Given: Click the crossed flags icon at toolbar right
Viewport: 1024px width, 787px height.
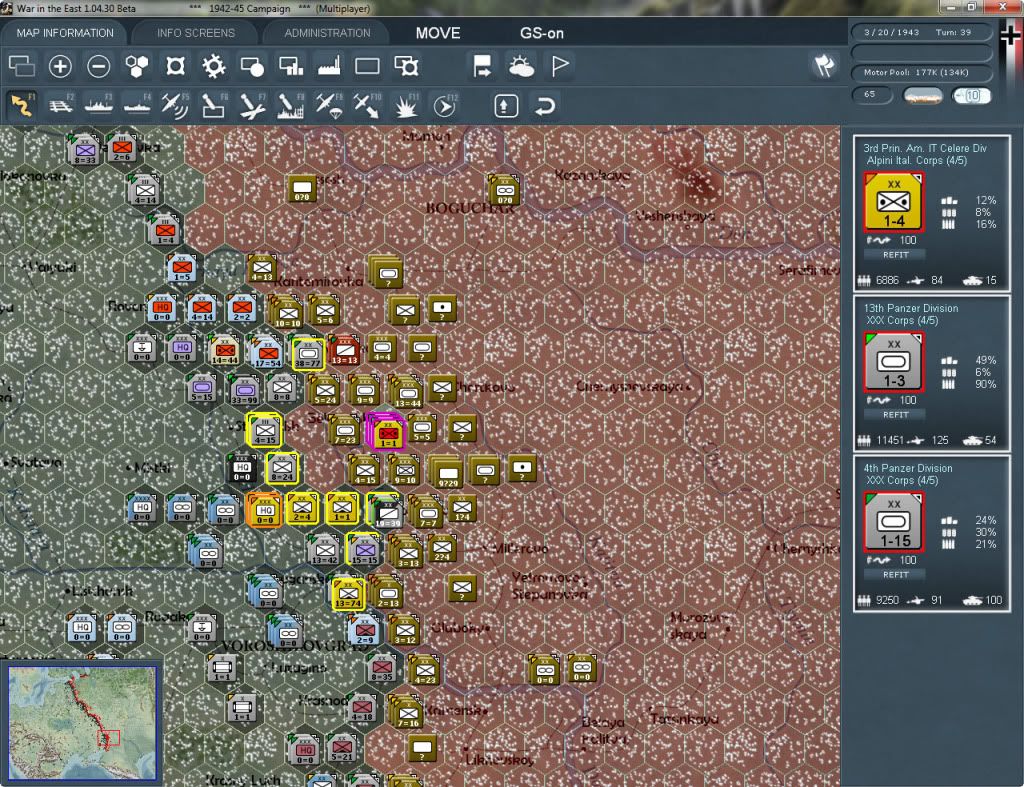Looking at the screenshot, I should tap(824, 65).
